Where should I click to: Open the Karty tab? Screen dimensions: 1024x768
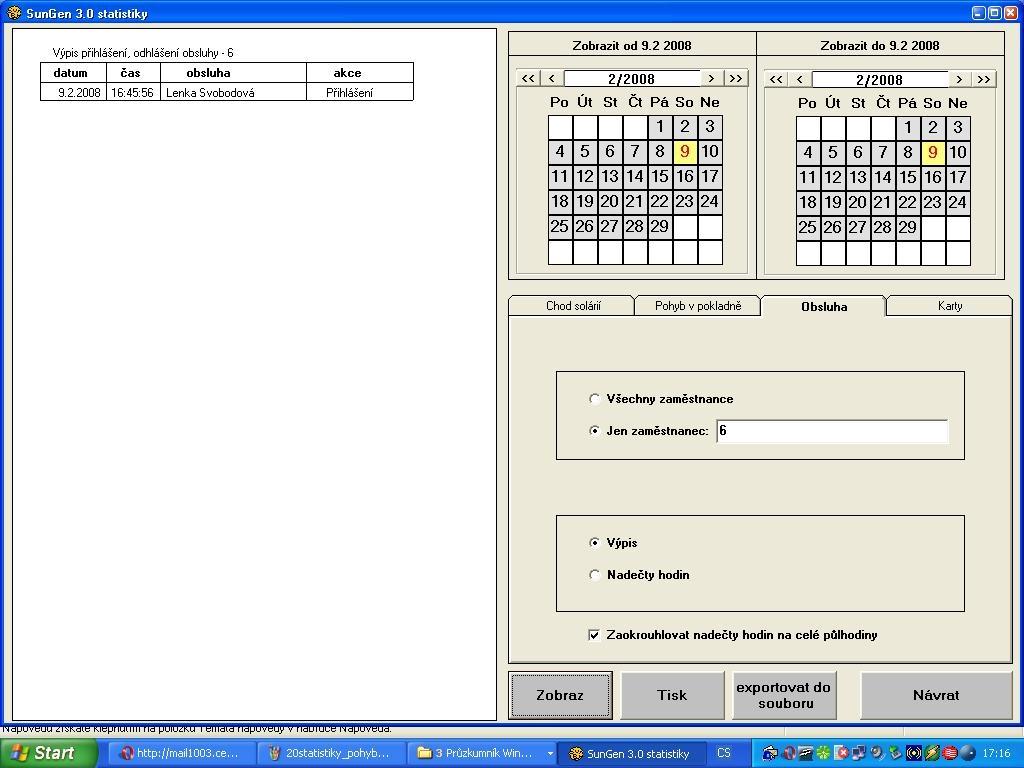pyautogui.click(x=950, y=306)
